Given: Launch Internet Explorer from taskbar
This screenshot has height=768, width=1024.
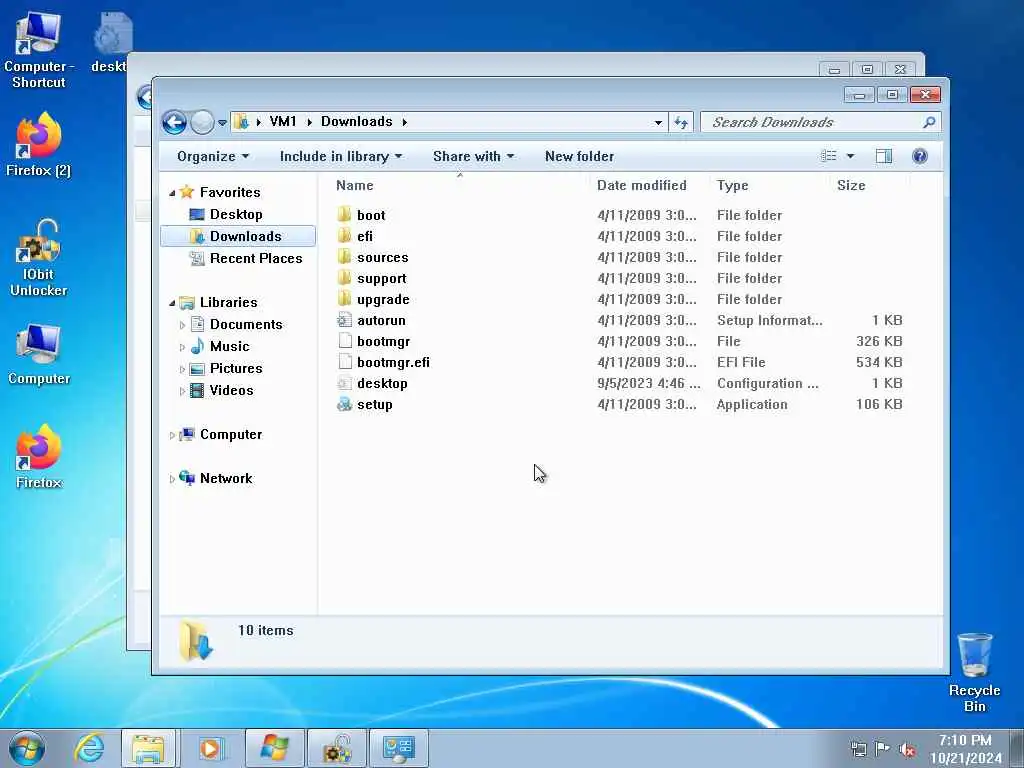Looking at the screenshot, I should 88,748.
